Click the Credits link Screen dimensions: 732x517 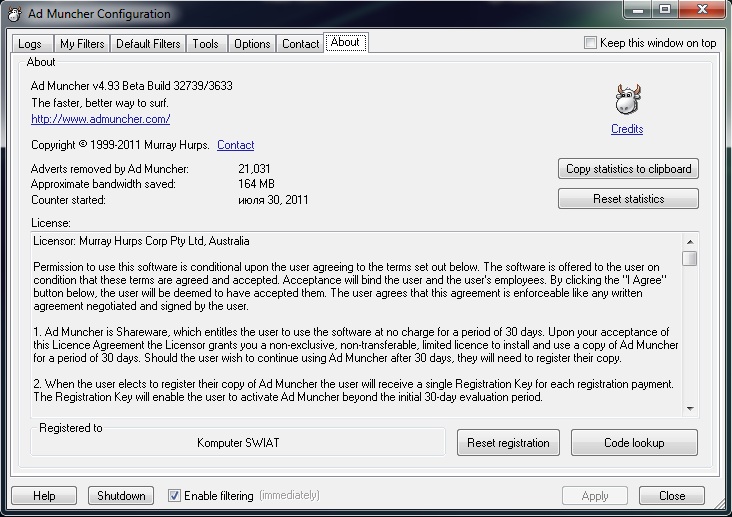point(627,129)
